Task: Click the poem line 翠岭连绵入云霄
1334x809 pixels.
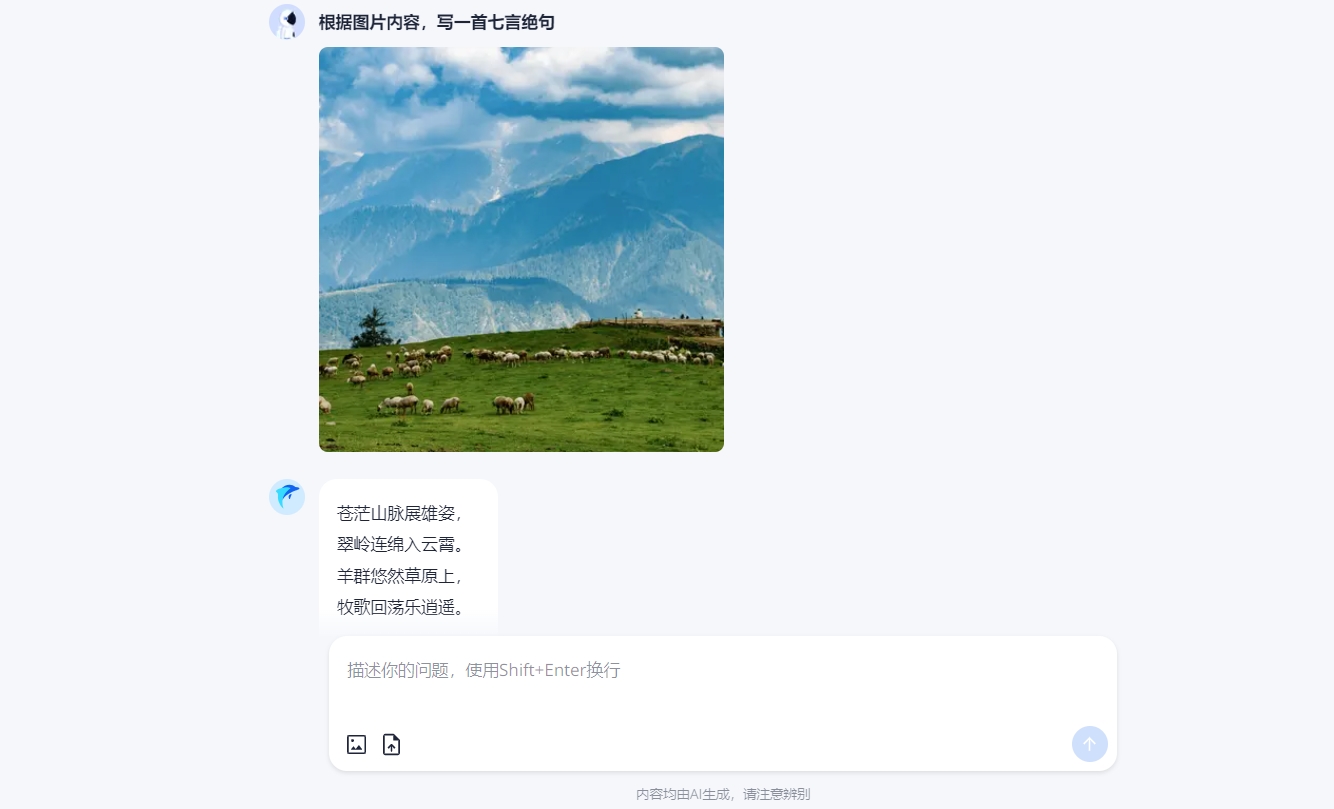Action: [400, 545]
